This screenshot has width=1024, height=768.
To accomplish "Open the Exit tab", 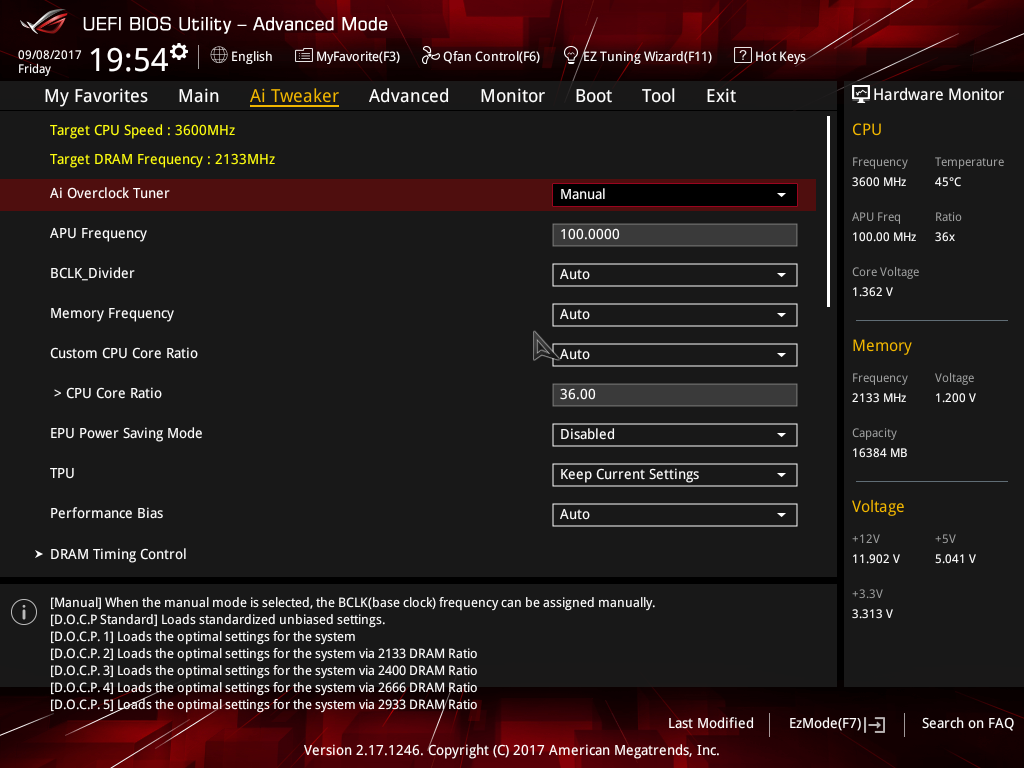I will pyautogui.click(x=721, y=96).
